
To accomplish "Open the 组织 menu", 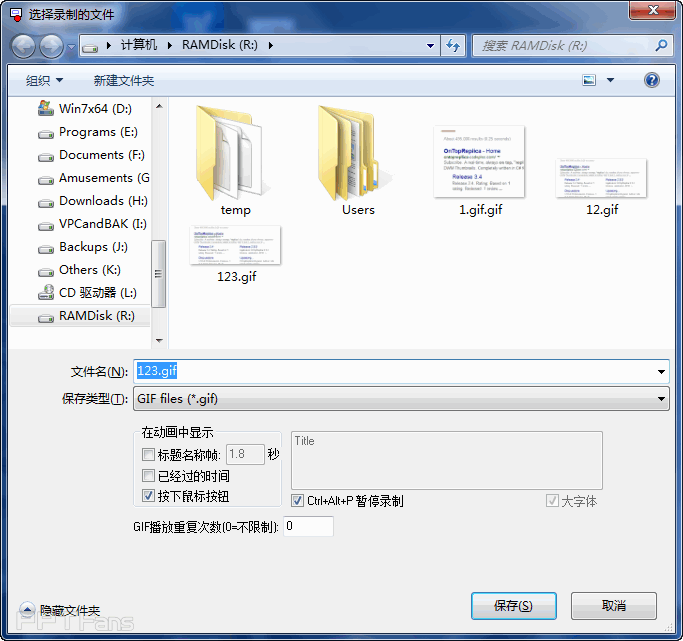I will pyautogui.click(x=44, y=80).
